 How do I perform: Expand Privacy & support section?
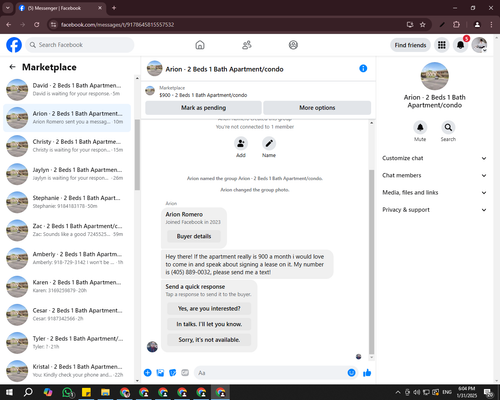click(434, 210)
